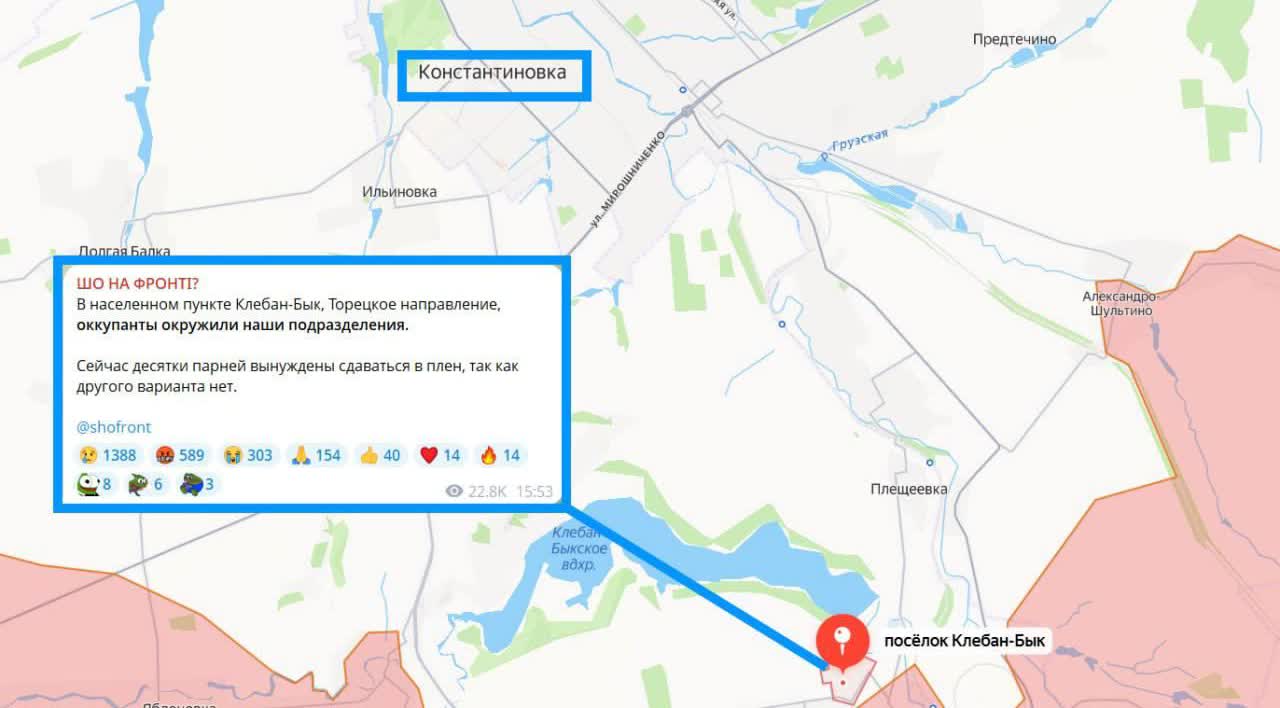Click the custom reaction with count 6
1280x708 pixels.
pyautogui.click(x=145, y=485)
